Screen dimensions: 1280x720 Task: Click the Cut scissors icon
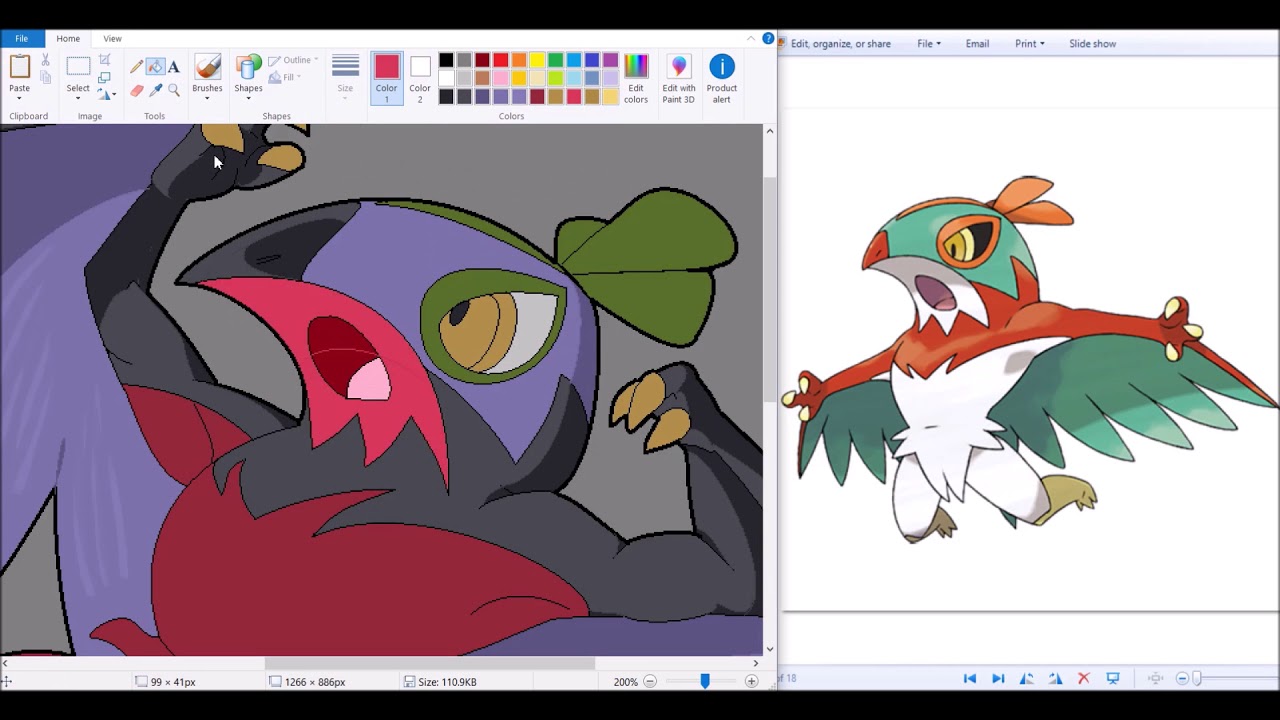[45, 60]
